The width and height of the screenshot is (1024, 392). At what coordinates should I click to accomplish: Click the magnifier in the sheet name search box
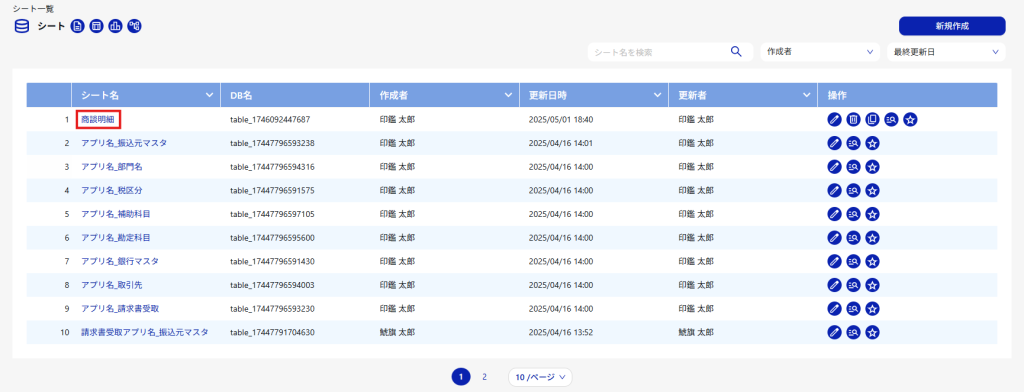coord(736,52)
